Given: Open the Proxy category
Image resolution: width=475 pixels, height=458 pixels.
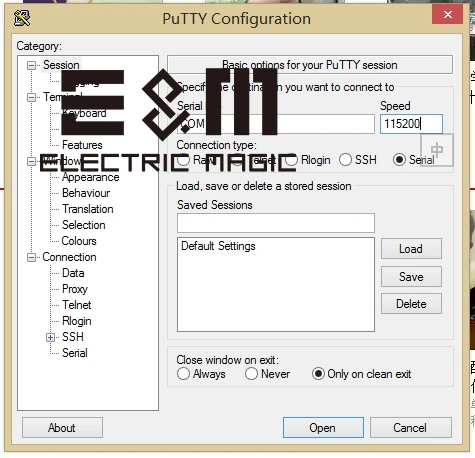Looking at the screenshot, I should point(75,289).
